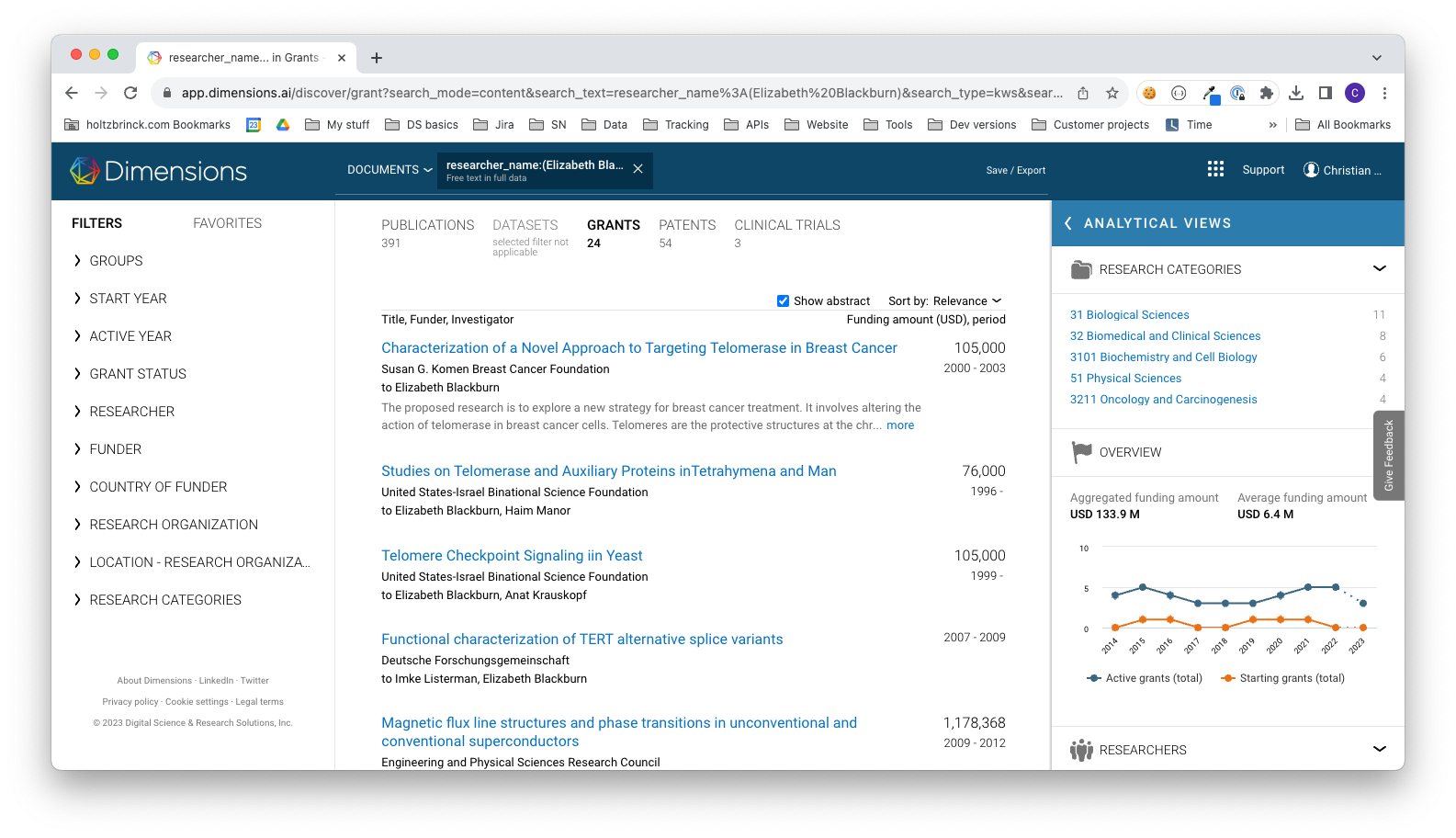Close the researcher_name Grants tab

pyautogui.click(x=342, y=58)
